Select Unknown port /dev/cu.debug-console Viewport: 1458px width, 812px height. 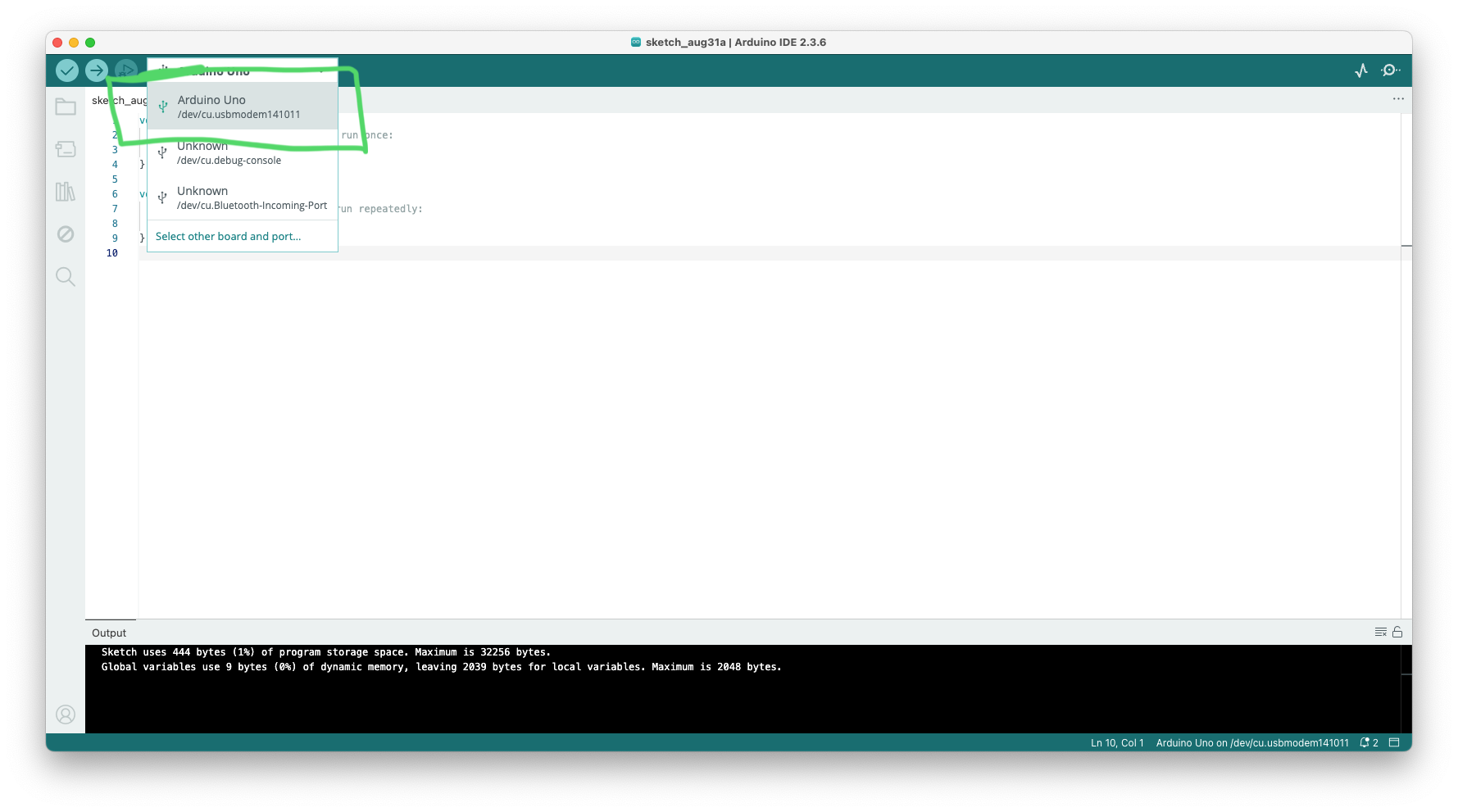tap(242, 152)
